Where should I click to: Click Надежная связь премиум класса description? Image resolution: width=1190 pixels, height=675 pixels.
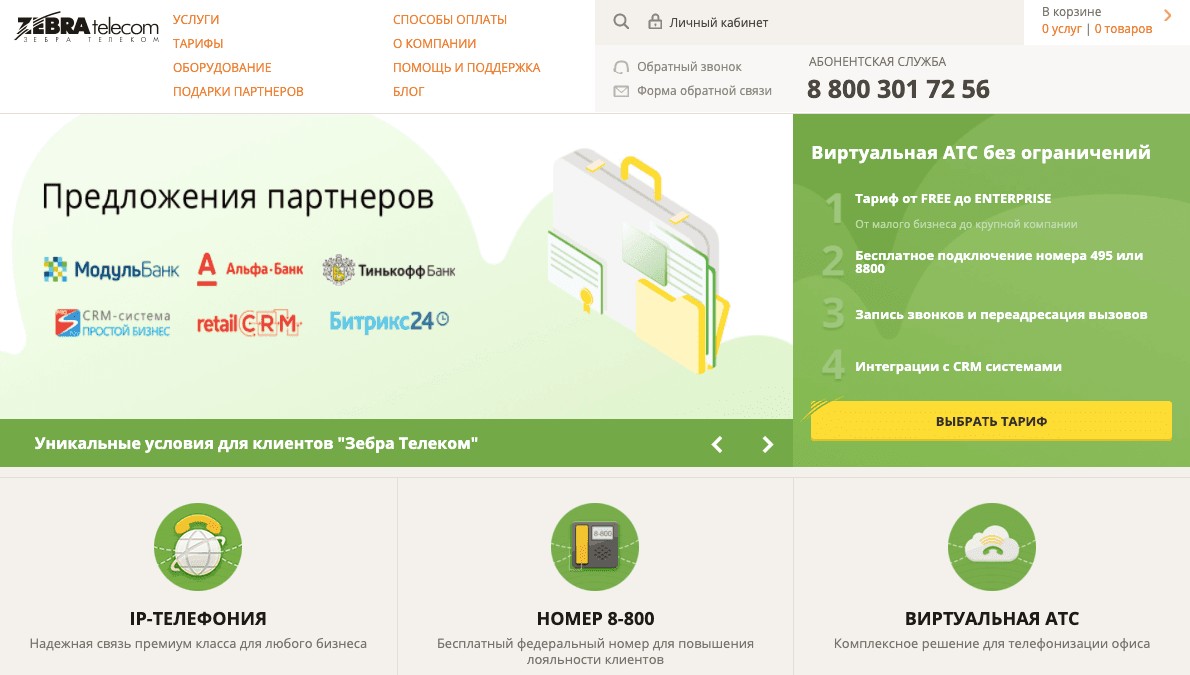pyautogui.click(x=198, y=644)
